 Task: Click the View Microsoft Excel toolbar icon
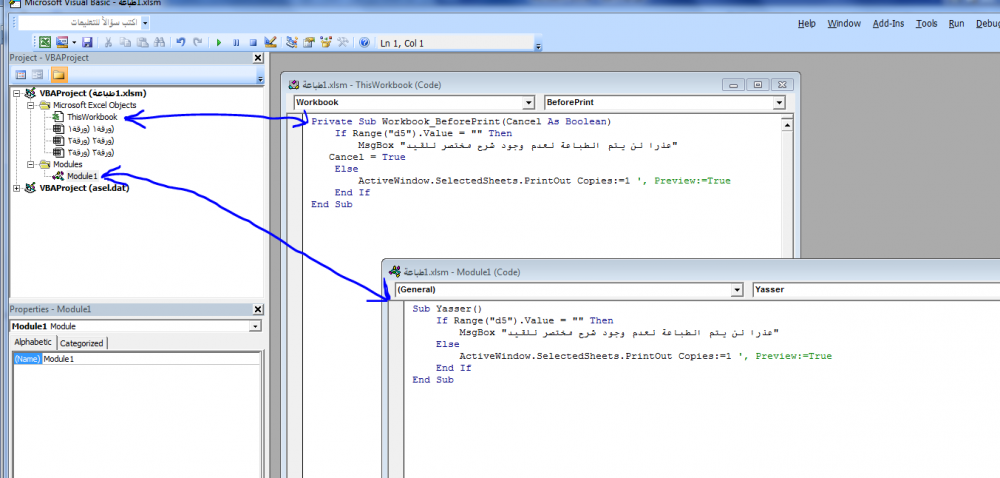pyautogui.click(x=45, y=43)
